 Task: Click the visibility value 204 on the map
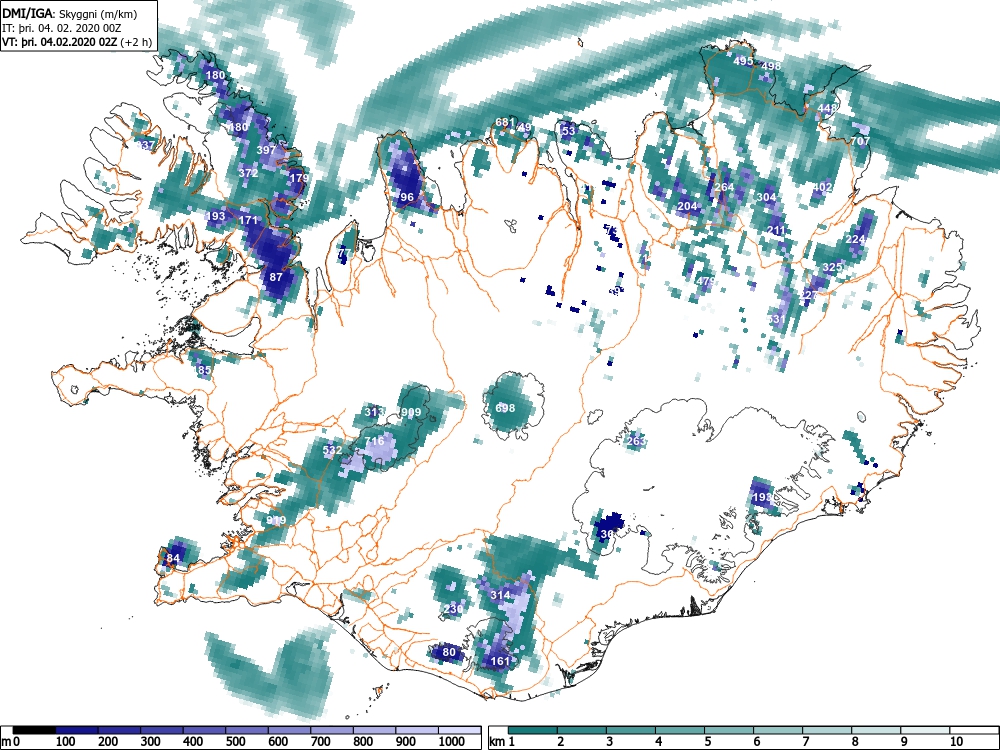pyautogui.click(x=687, y=206)
